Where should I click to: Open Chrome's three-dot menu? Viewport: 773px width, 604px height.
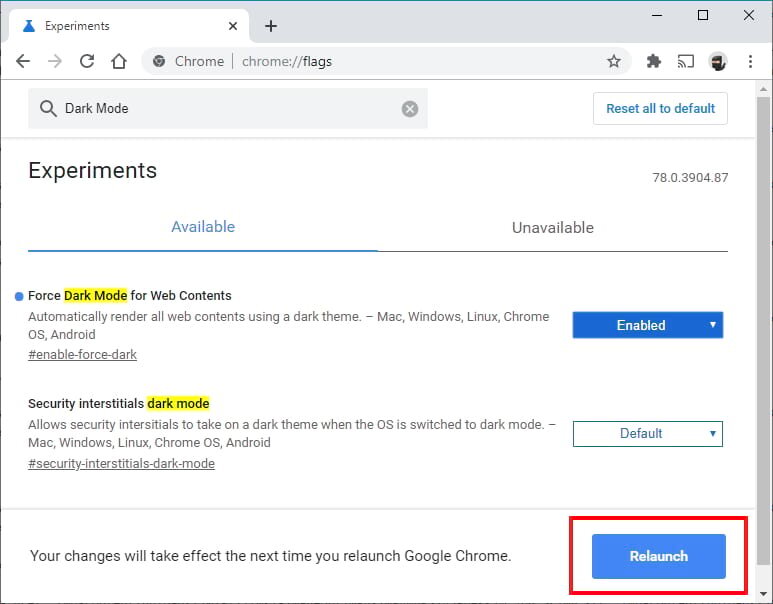(x=750, y=61)
